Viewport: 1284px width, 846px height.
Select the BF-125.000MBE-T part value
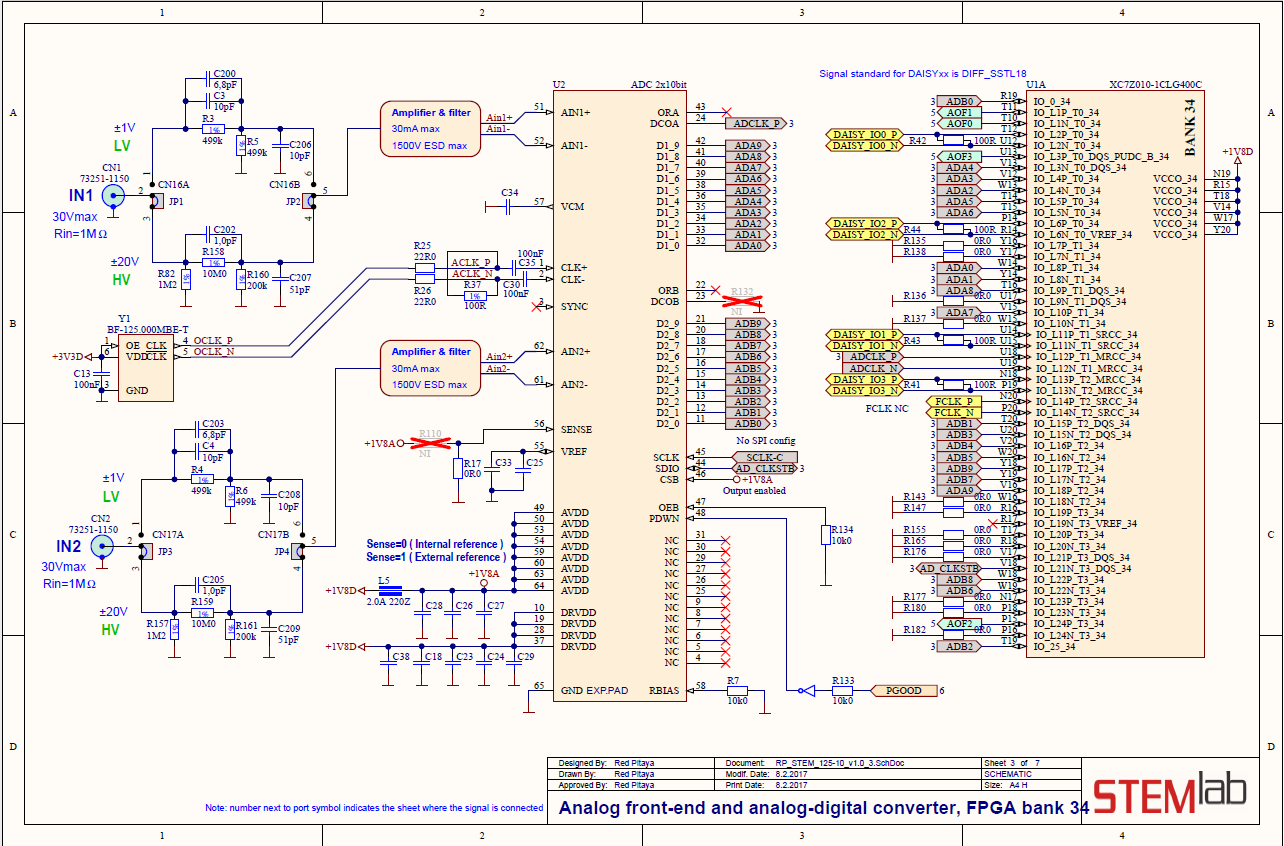click(x=148, y=329)
